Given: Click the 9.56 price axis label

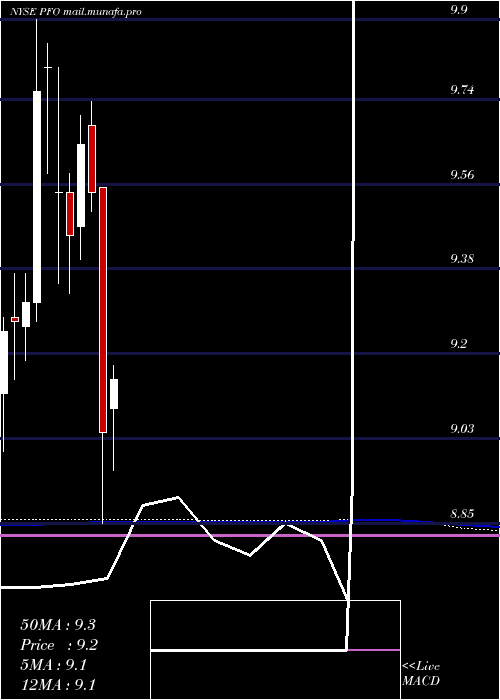Looking at the screenshot, I should pos(462,175).
